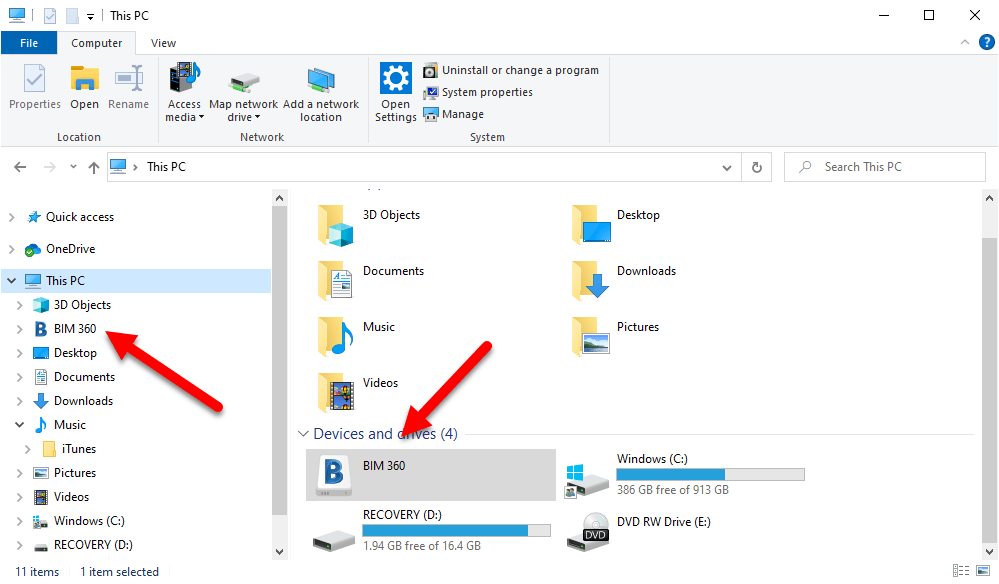Refresh the This PC view
The width and height of the screenshot is (999, 584).
click(756, 167)
